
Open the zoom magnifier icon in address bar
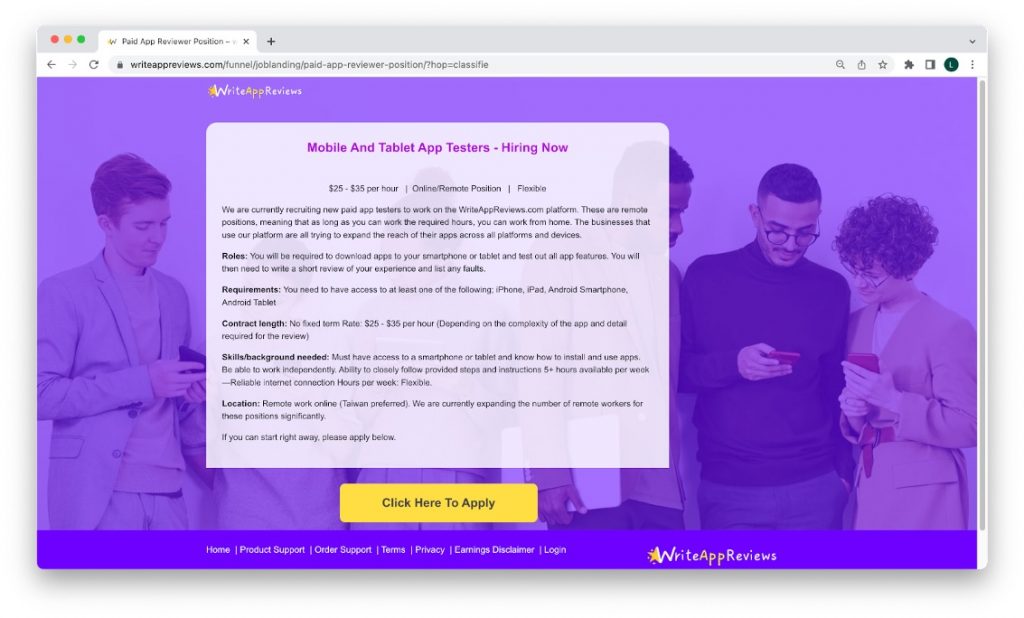840,65
